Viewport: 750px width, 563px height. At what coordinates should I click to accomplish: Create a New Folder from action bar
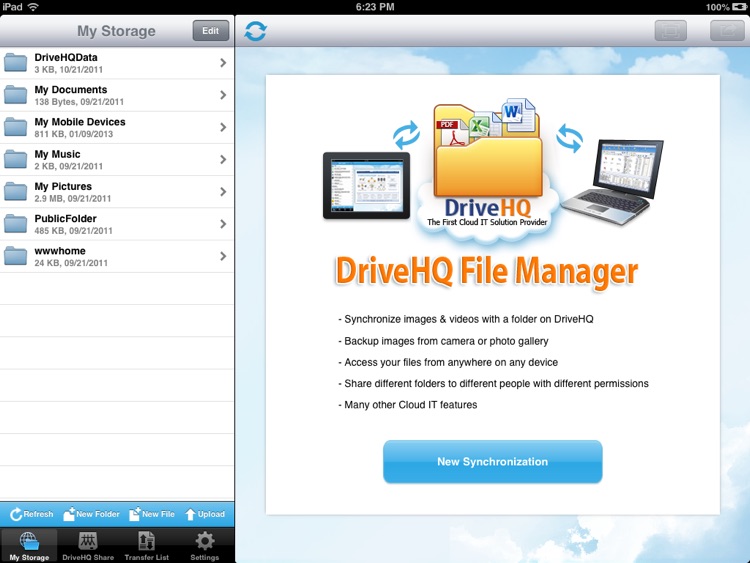(91, 514)
